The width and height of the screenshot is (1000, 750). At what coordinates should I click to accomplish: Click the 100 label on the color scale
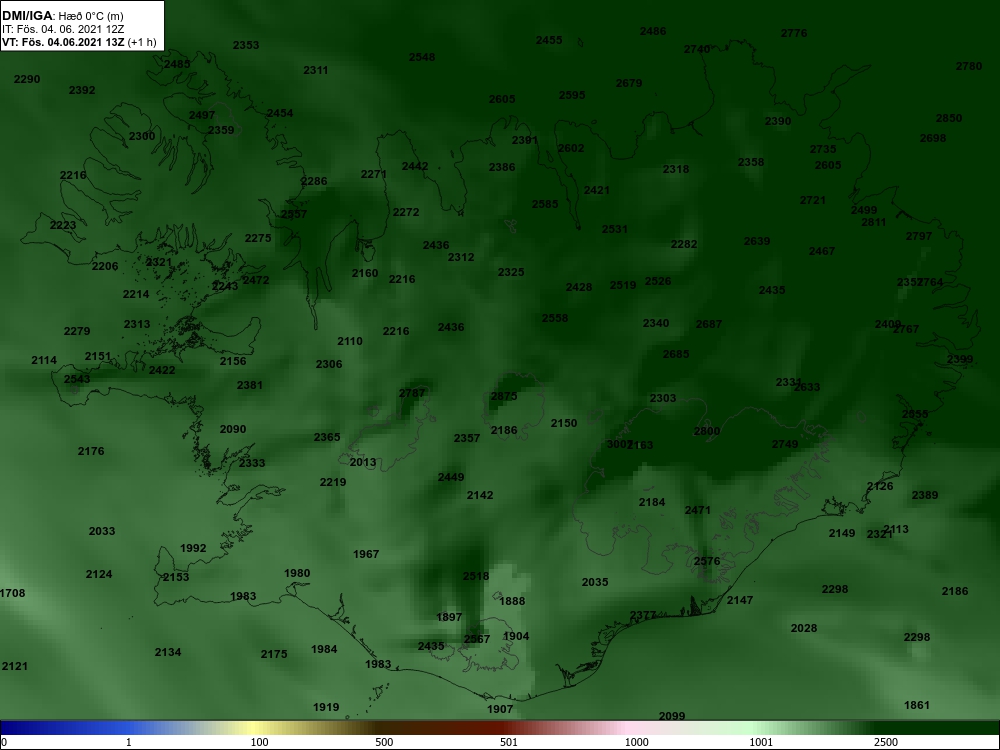click(260, 742)
